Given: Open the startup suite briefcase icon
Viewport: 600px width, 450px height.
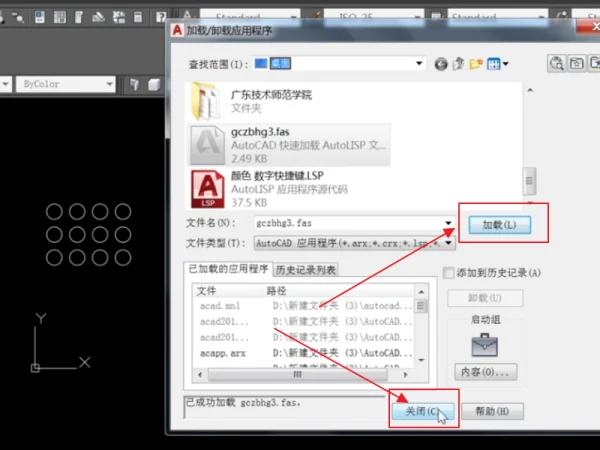Looking at the screenshot, I should pos(484,345).
